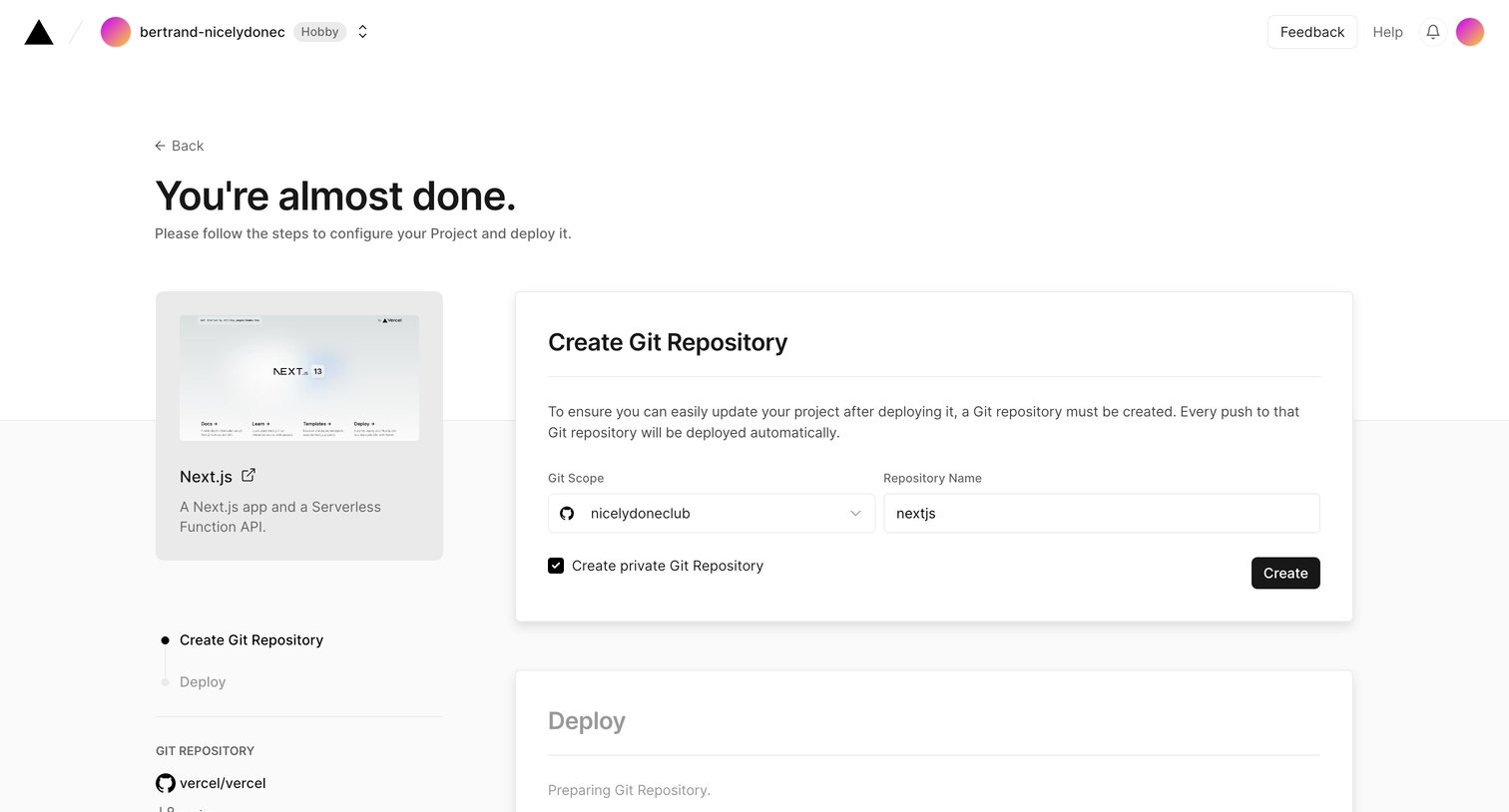Click the Vercel triangle logo
The height and width of the screenshot is (812, 1509).
(39, 32)
